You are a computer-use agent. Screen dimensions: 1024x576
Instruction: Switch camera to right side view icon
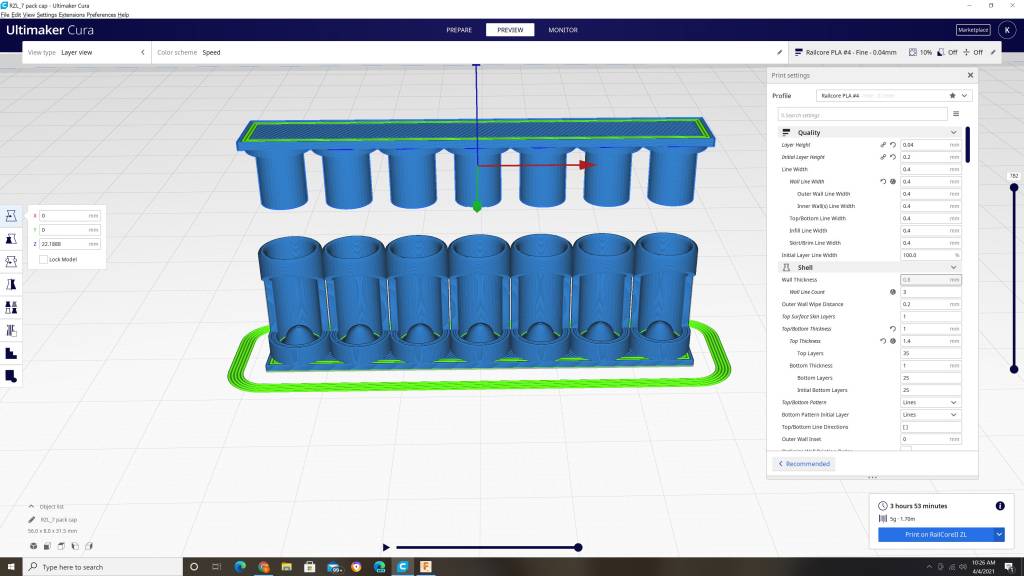89,546
